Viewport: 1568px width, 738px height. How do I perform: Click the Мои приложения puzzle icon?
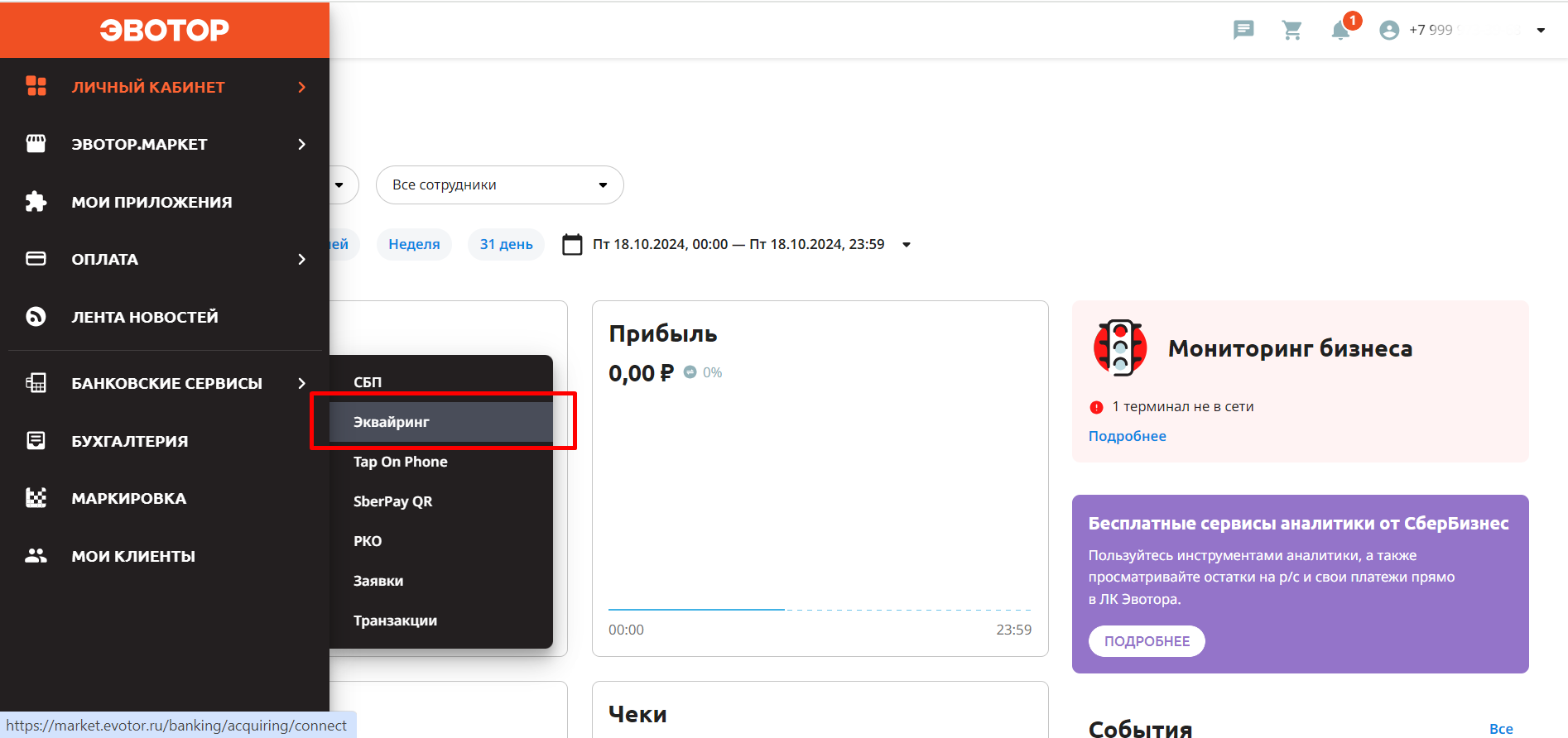click(x=36, y=201)
